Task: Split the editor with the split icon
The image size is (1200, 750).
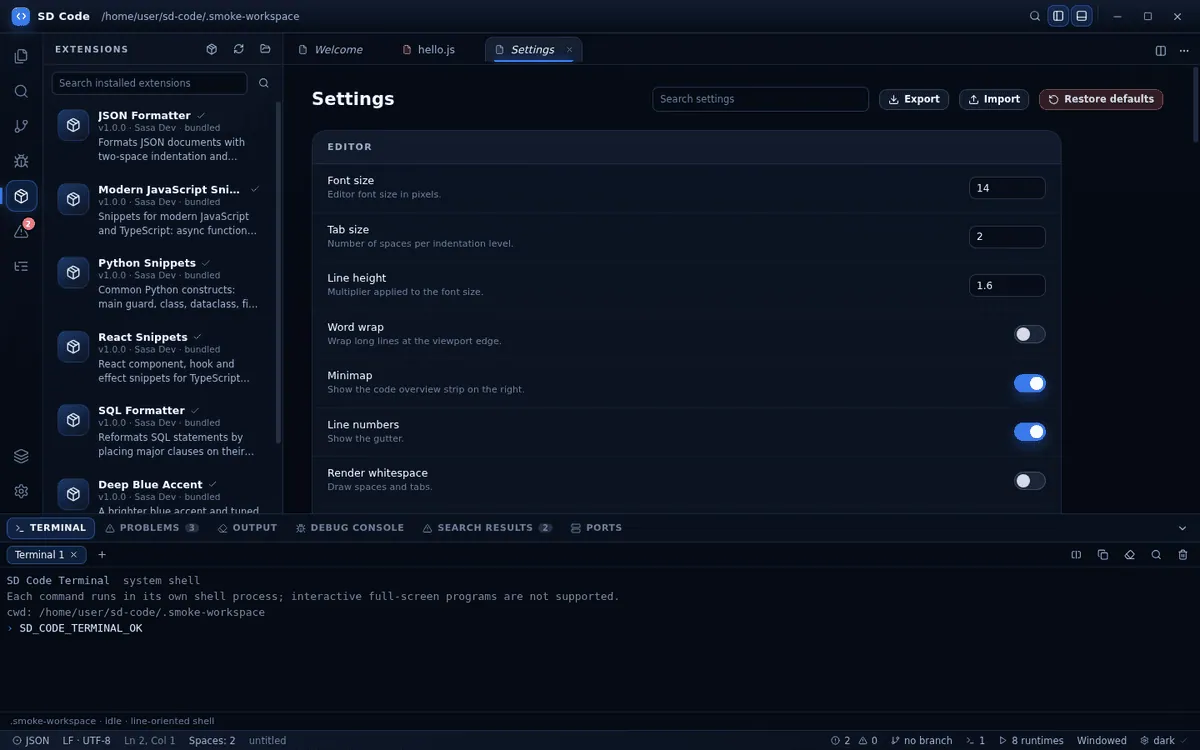Action: click(x=1161, y=50)
